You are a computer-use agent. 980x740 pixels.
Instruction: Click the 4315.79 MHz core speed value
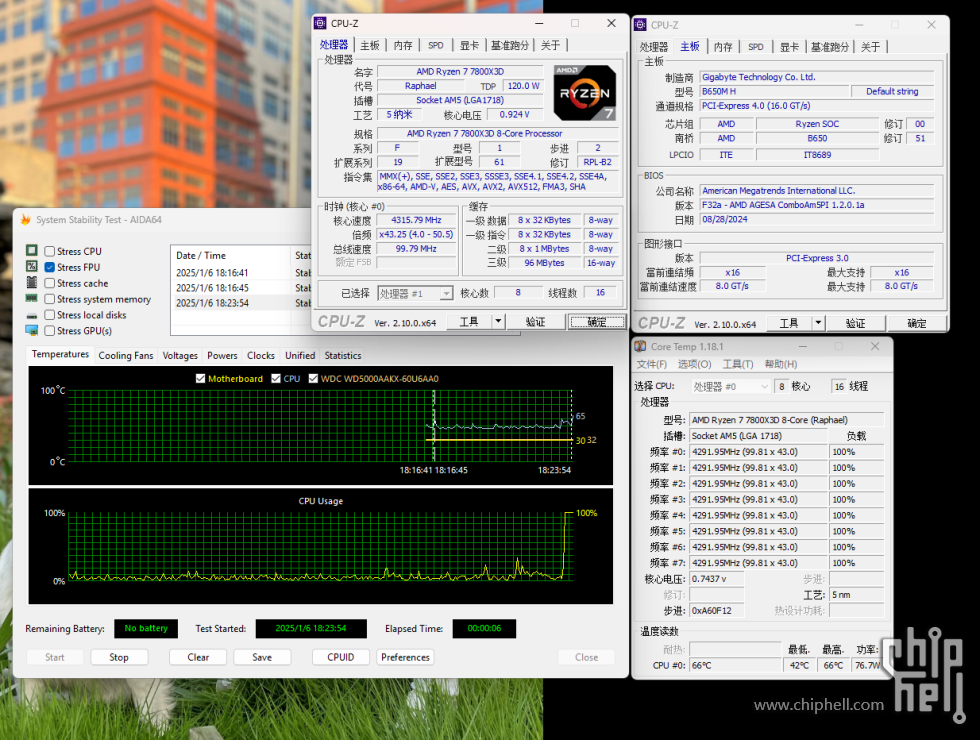pos(416,220)
